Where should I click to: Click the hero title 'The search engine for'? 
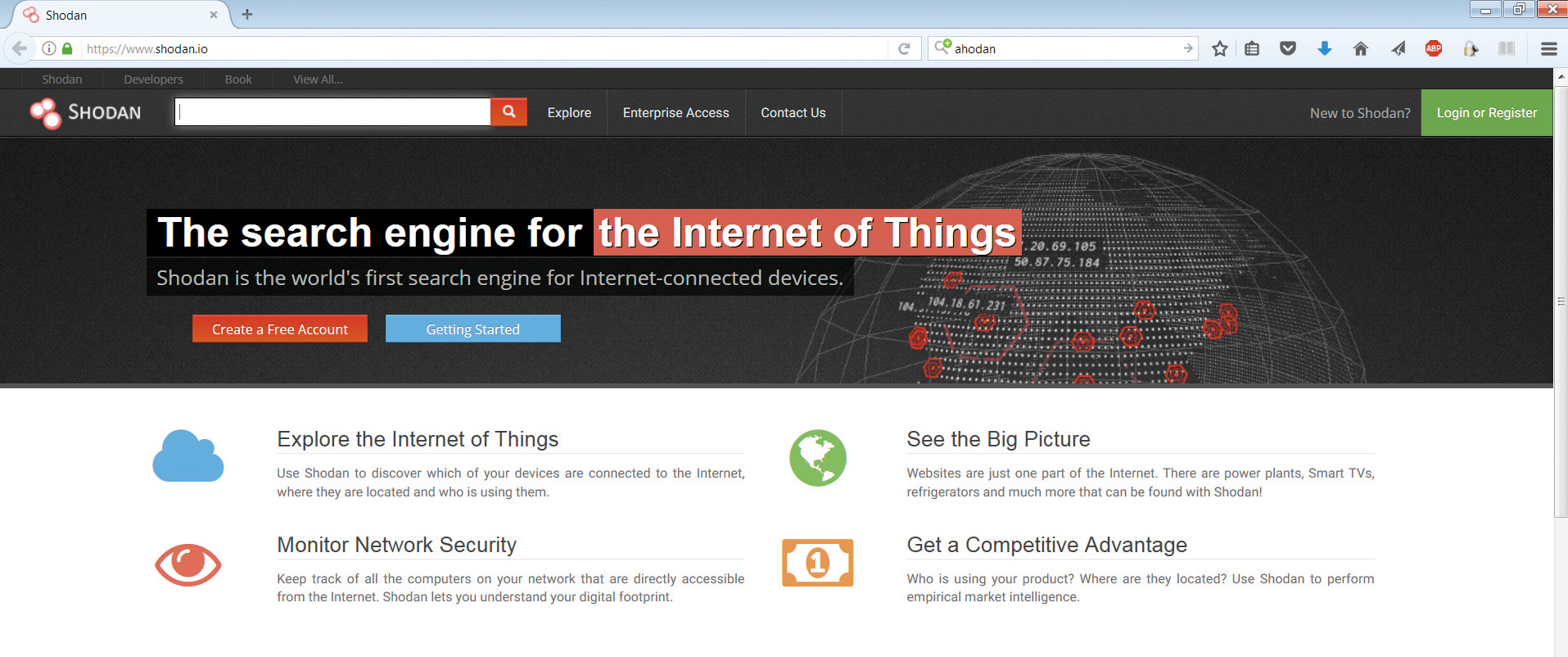coord(370,233)
